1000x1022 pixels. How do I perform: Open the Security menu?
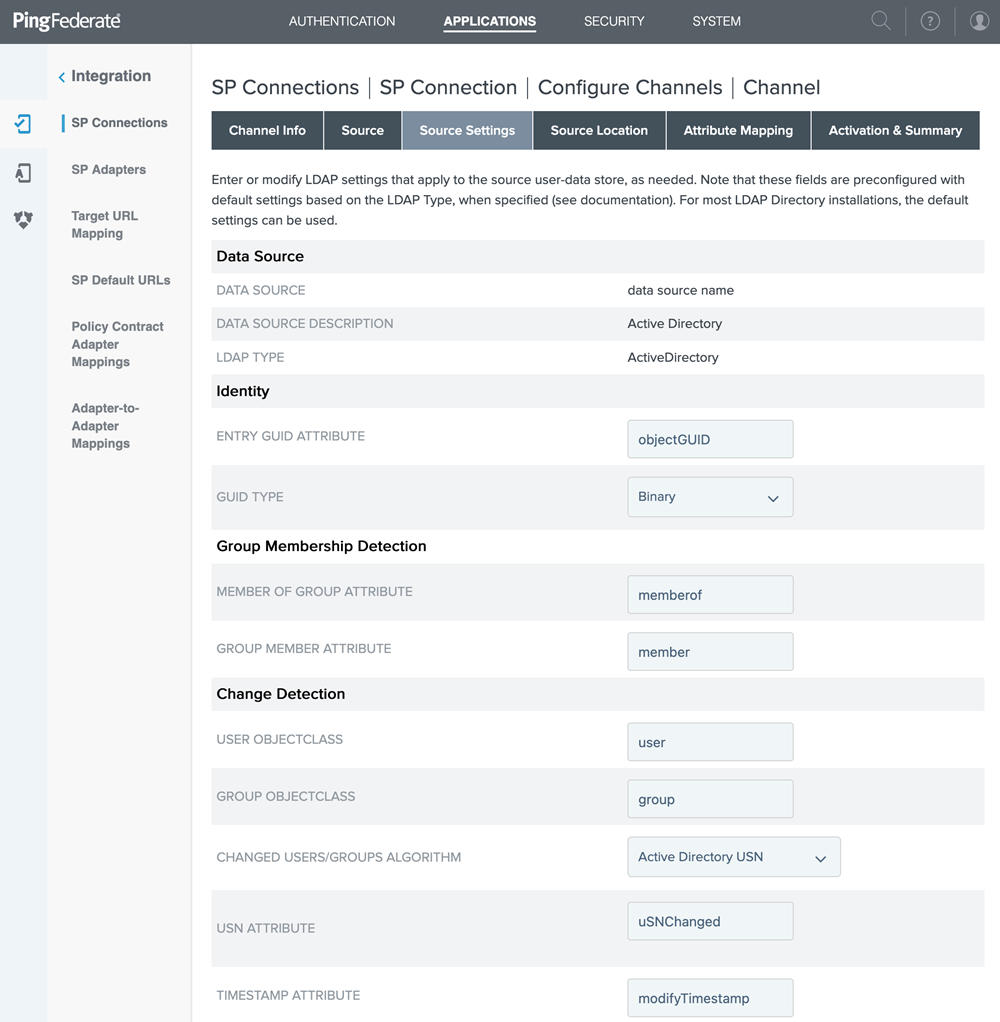pos(614,21)
